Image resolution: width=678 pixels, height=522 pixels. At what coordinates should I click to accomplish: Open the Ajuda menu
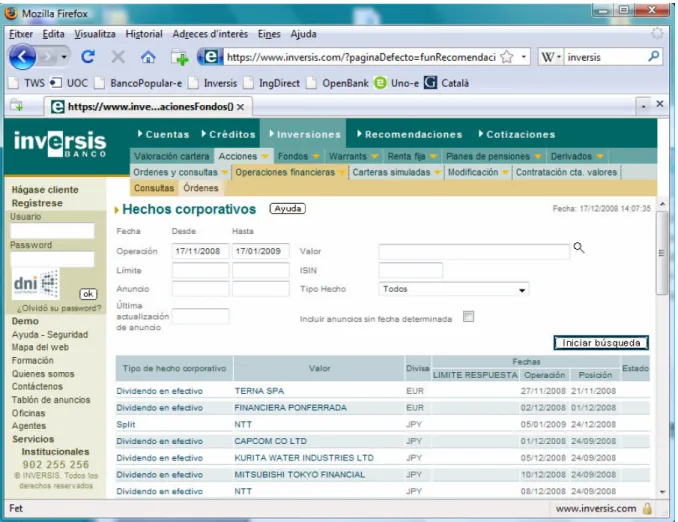[303, 34]
